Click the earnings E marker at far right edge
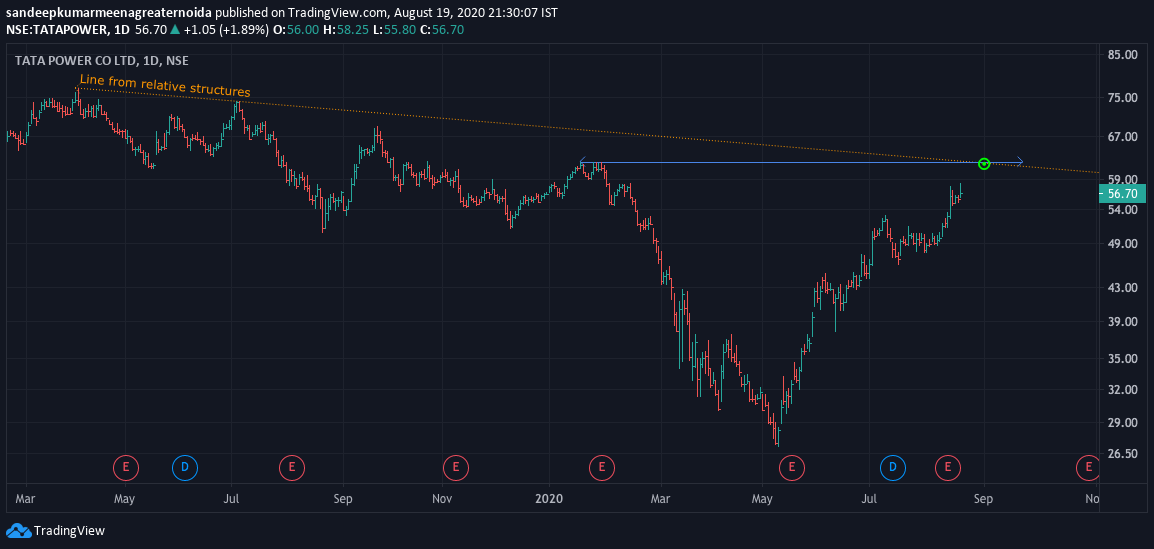Image resolution: width=1154 pixels, height=549 pixels. click(1087, 467)
